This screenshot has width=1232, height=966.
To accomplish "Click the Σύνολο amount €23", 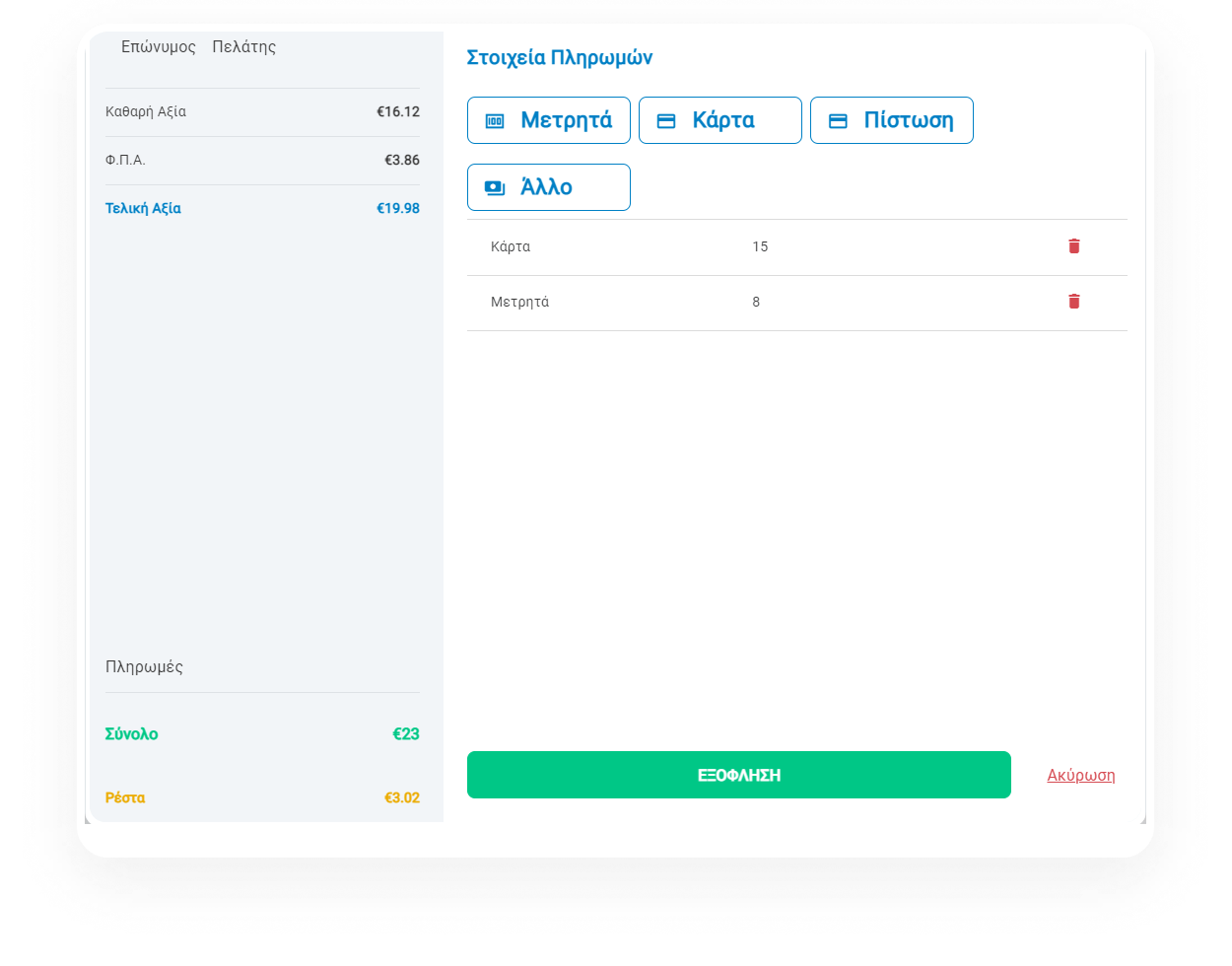I will click(405, 733).
